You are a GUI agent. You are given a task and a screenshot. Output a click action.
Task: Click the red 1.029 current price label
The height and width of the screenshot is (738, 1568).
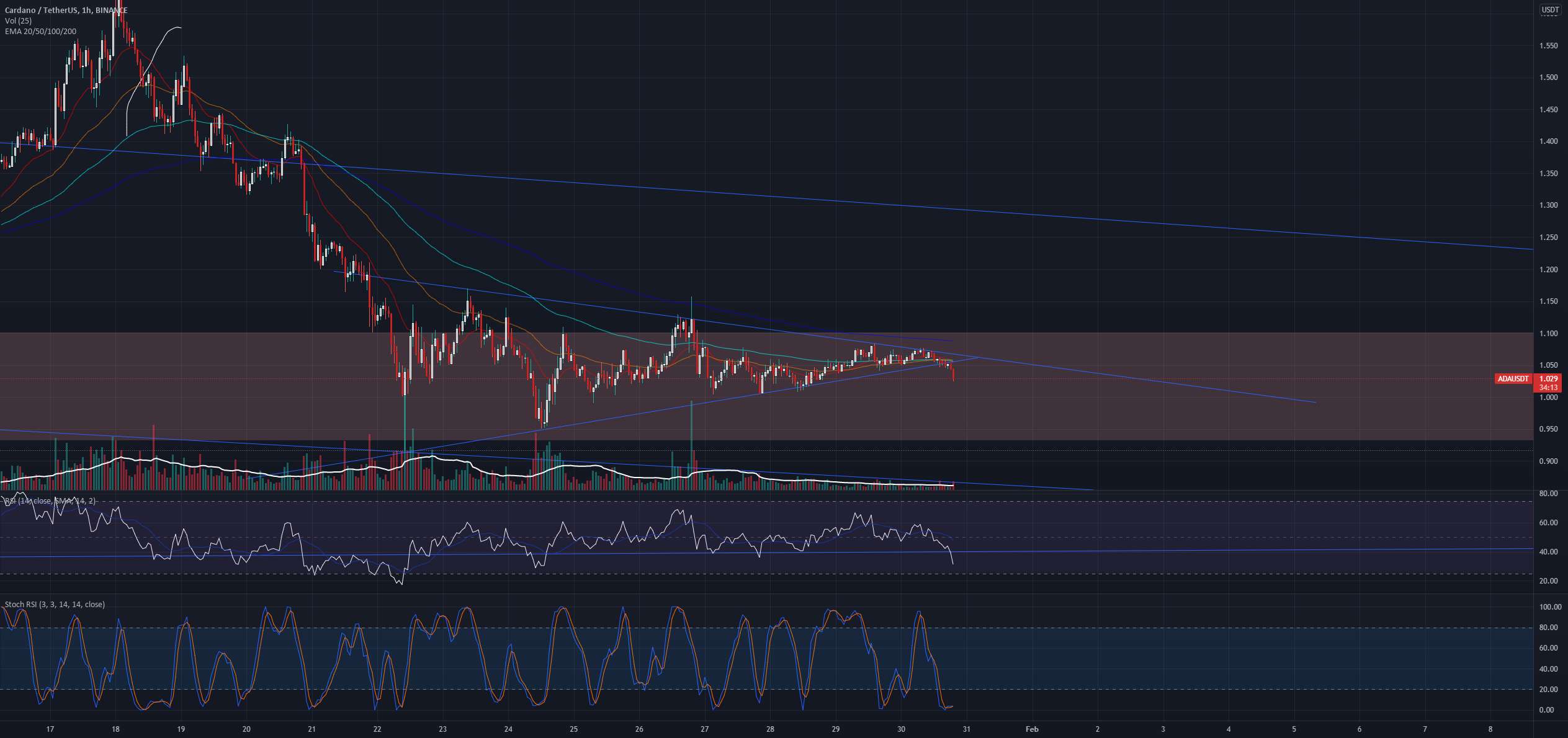[1549, 378]
